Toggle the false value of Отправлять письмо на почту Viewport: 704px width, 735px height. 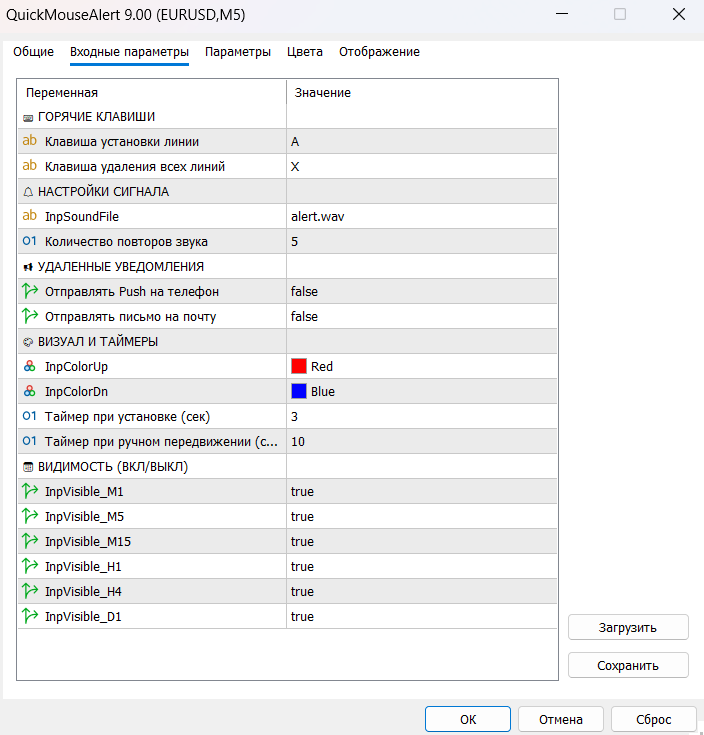422,316
